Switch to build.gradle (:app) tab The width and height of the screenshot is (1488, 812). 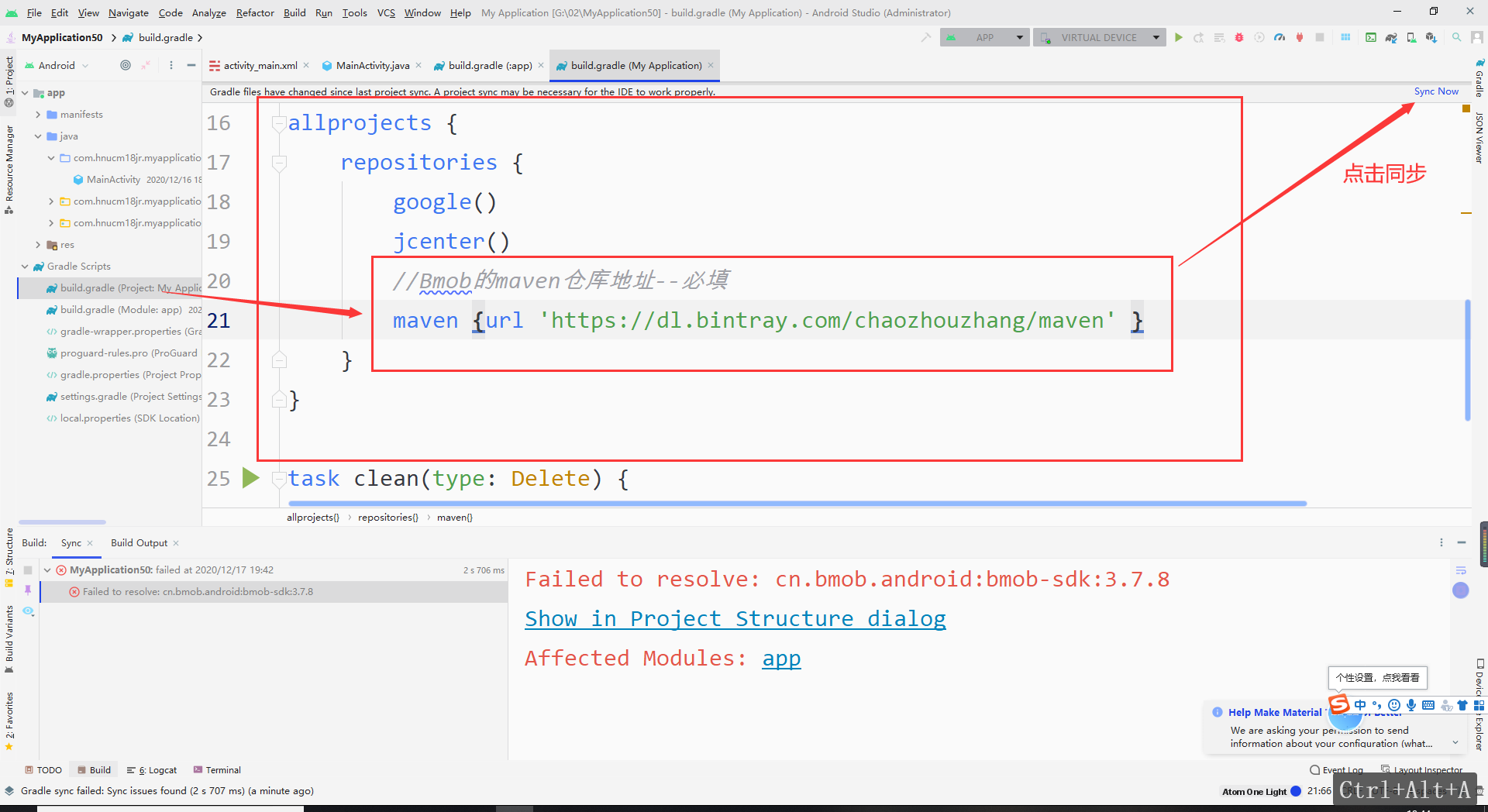click(x=489, y=66)
